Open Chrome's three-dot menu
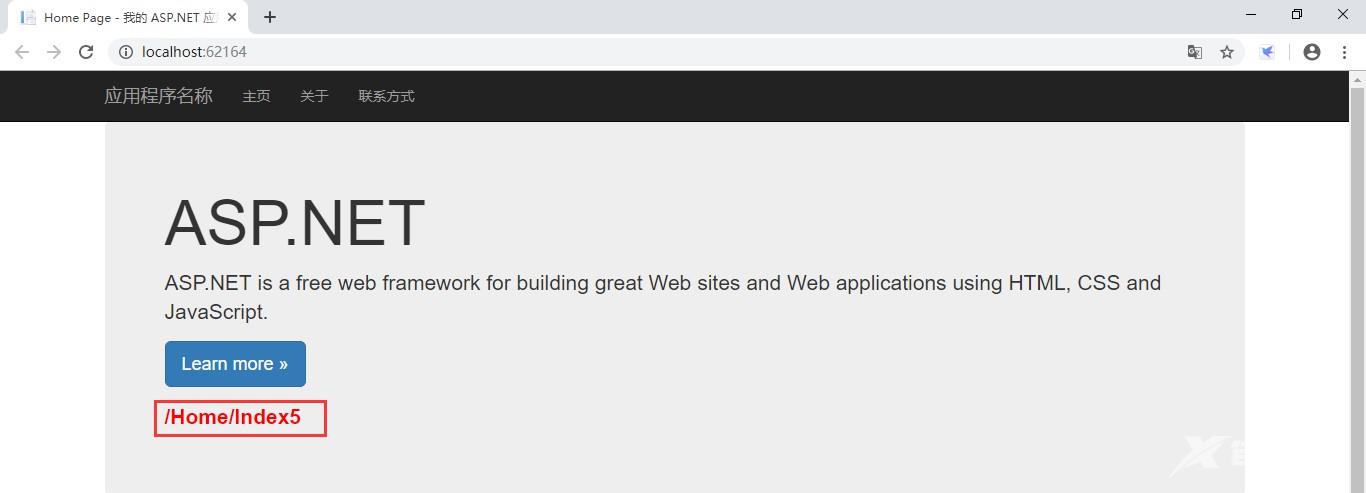Image resolution: width=1366 pixels, height=493 pixels. [x=1344, y=52]
